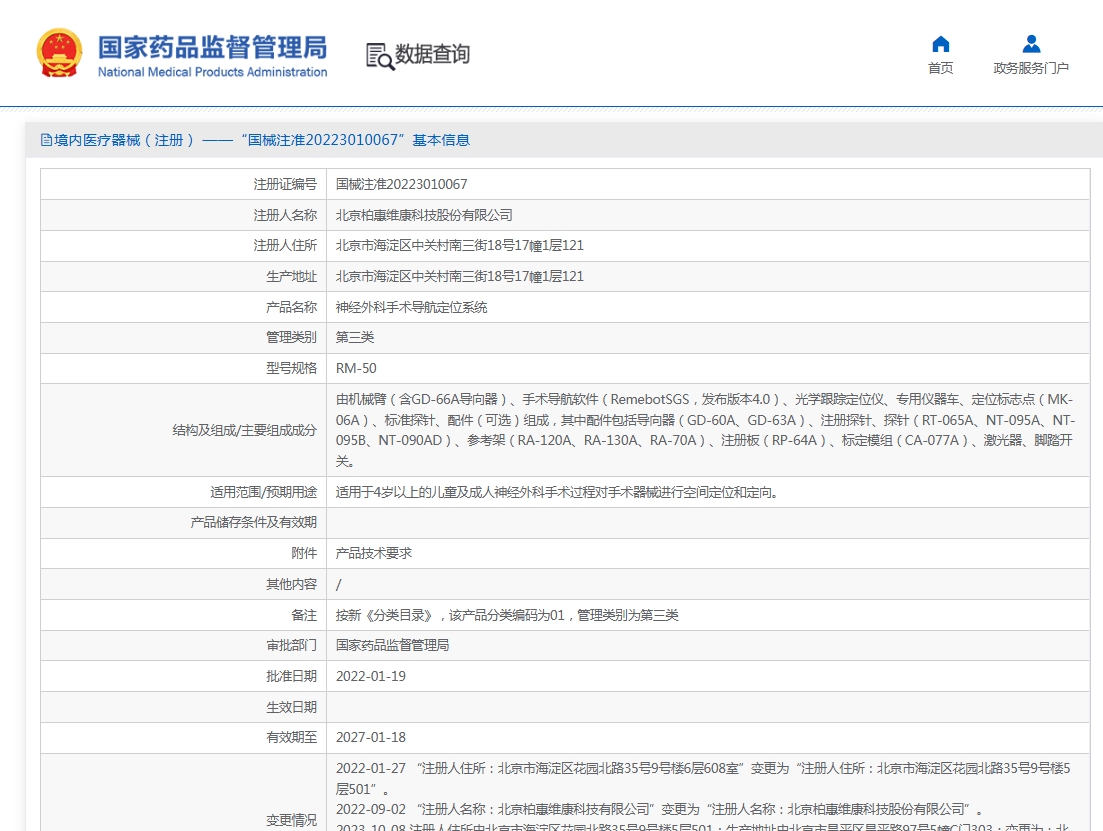The width and height of the screenshot is (1103, 831).
Task: Click the 注册证编号 label cell
Action: point(184,184)
